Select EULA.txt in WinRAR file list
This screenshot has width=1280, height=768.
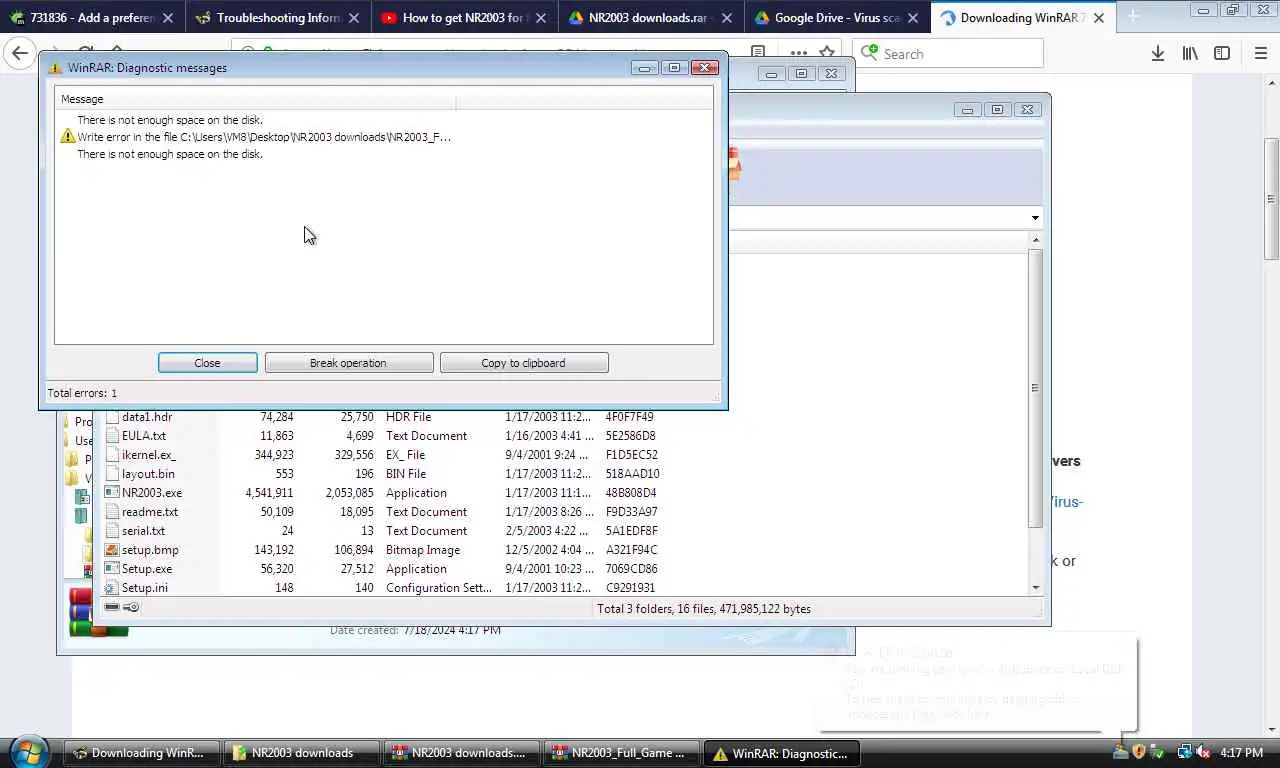click(144, 436)
